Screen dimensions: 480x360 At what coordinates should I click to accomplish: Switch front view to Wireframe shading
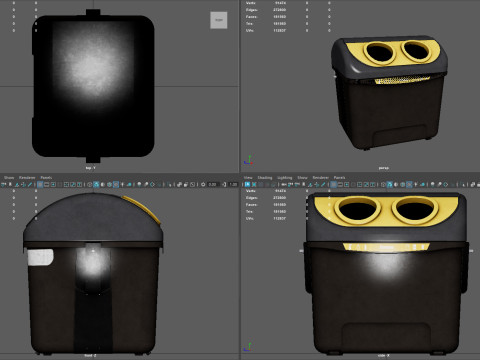(90, 184)
